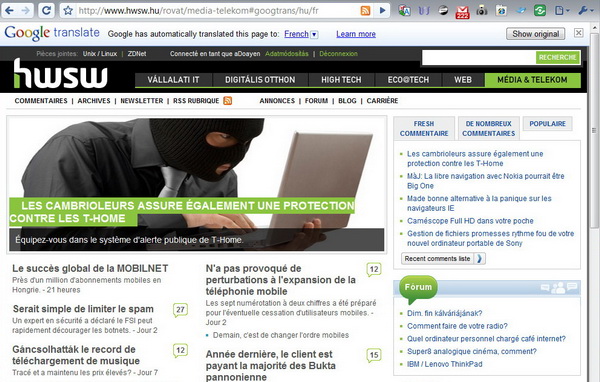Open the De Nombreux Commentaires tab
Screen dimensions: 600x382
pos(489,128)
